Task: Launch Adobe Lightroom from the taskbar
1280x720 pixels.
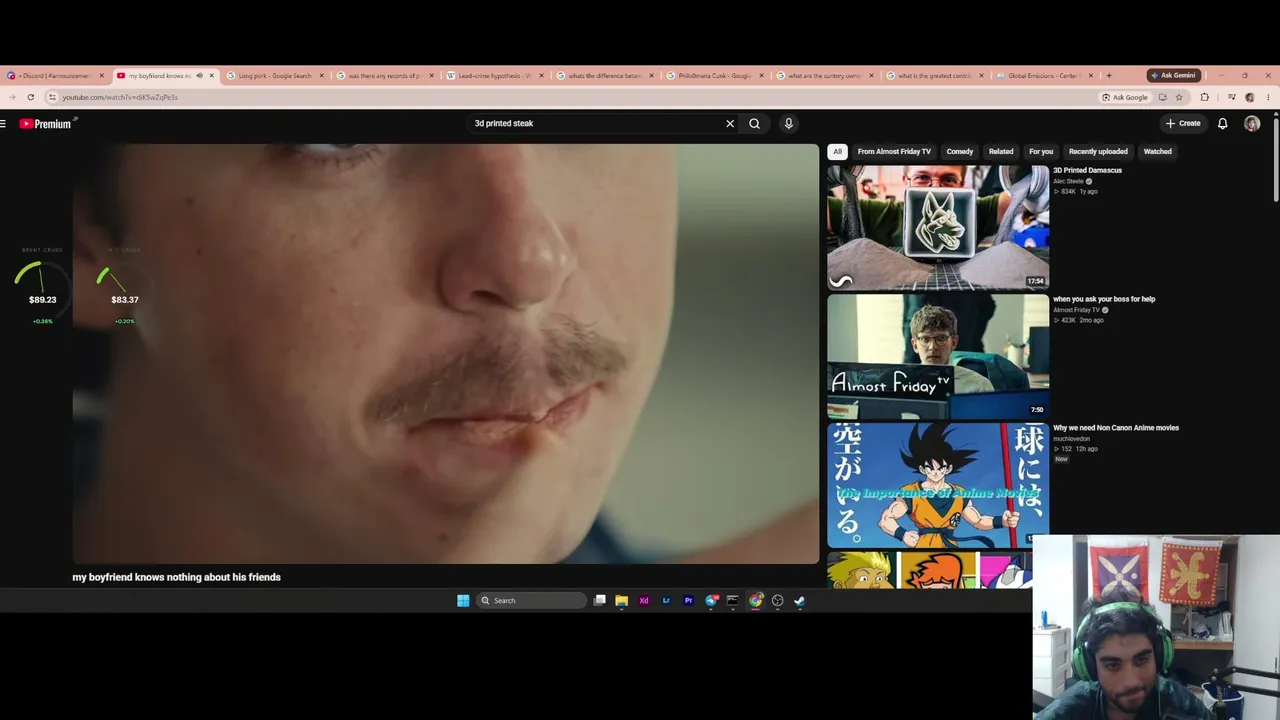Action: click(666, 601)
